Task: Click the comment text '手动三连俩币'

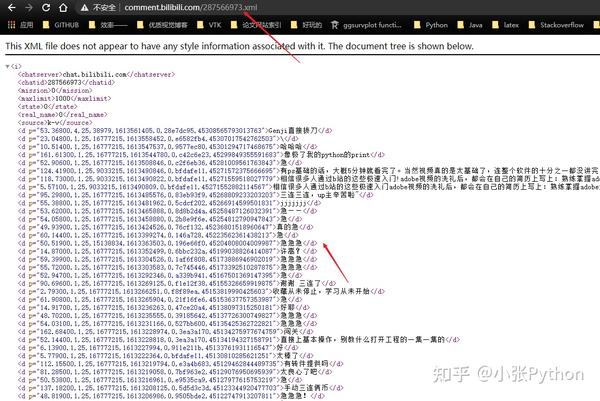Action: (x=306, y=388)
